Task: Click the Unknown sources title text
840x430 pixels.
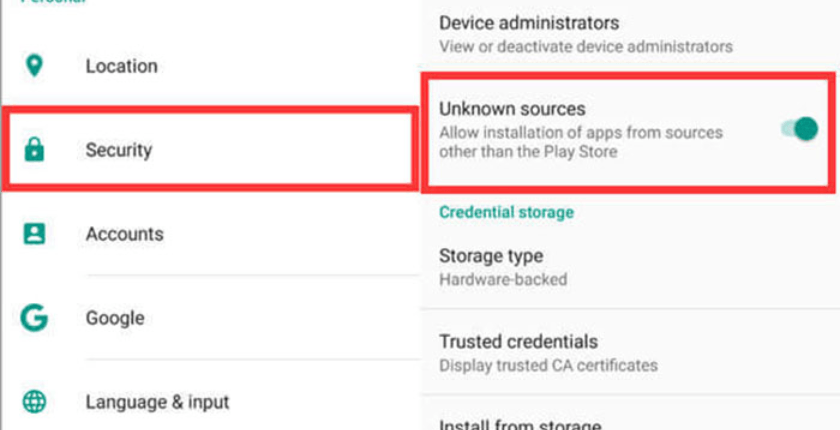Action: coord(512,109)
